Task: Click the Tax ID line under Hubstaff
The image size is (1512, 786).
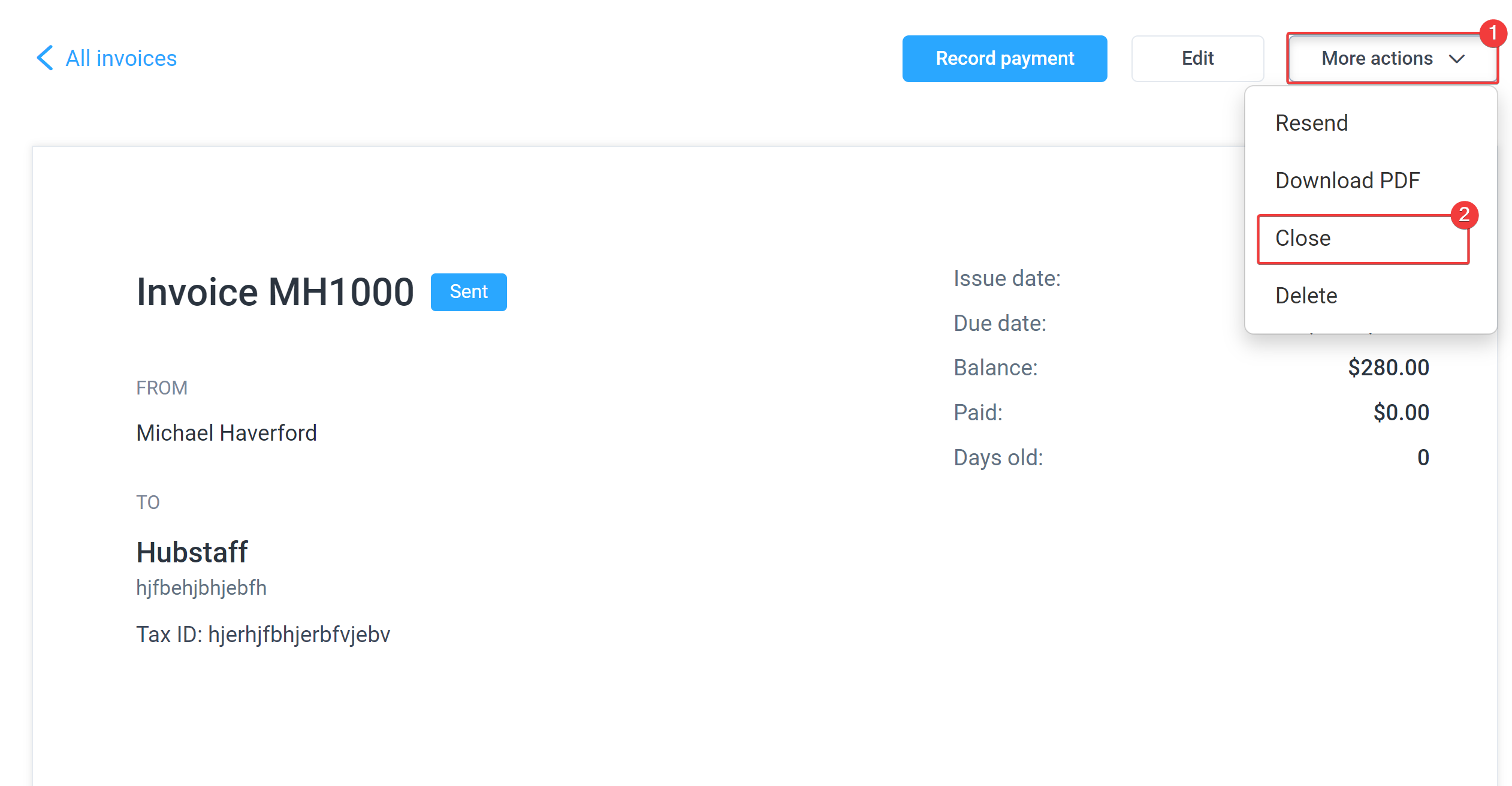Action: 263,634
